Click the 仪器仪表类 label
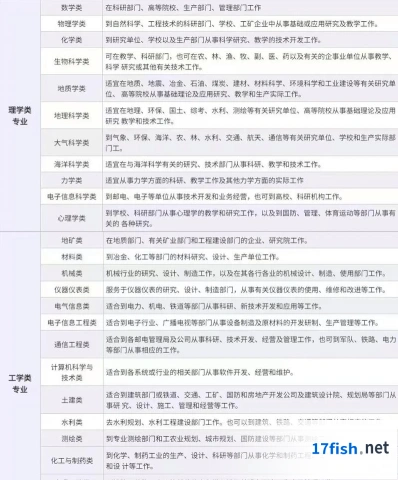398x480 pixels. click(x=72, y=290)
